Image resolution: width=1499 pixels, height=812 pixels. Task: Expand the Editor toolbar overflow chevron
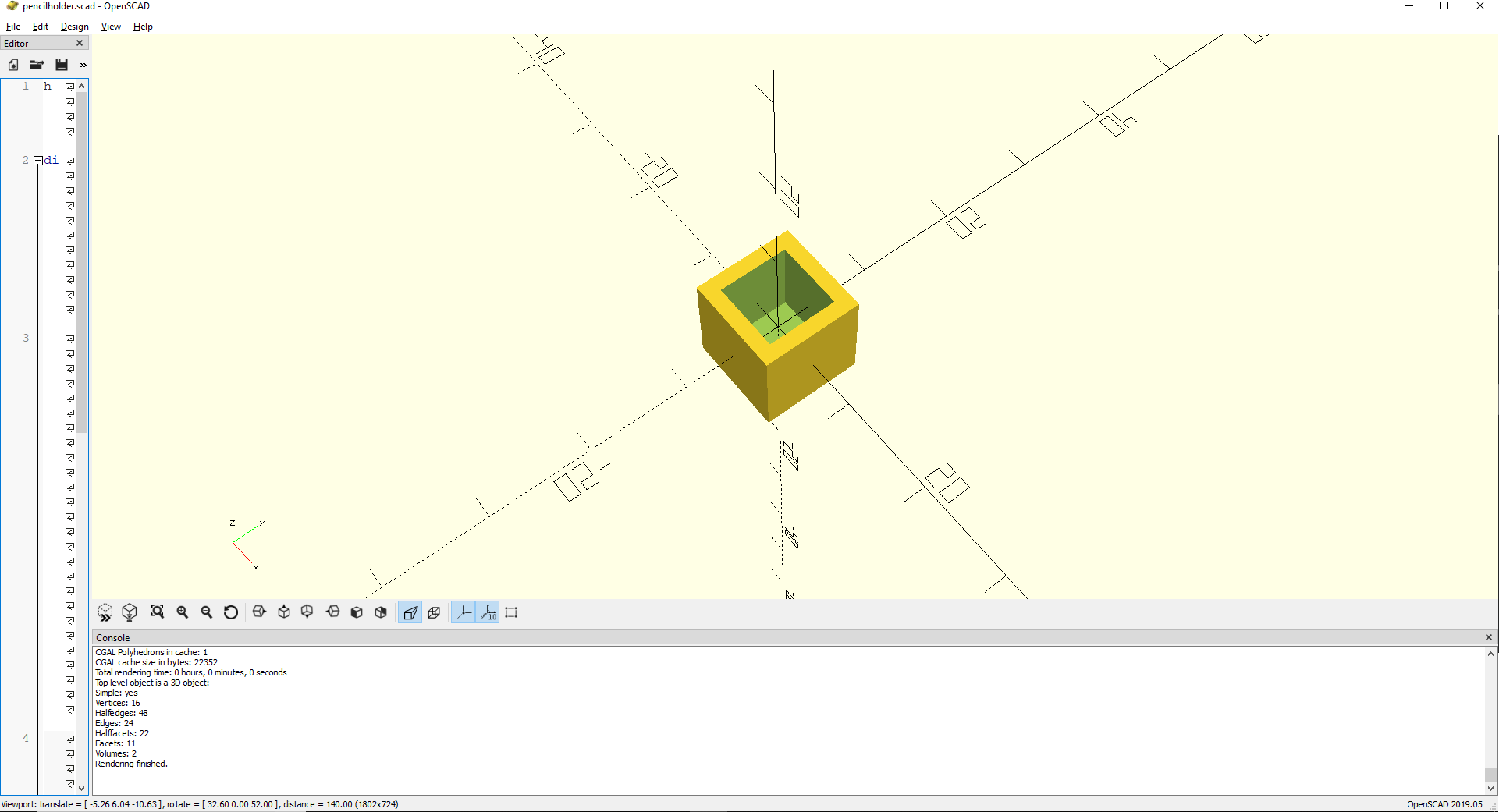tap(83, 65)
